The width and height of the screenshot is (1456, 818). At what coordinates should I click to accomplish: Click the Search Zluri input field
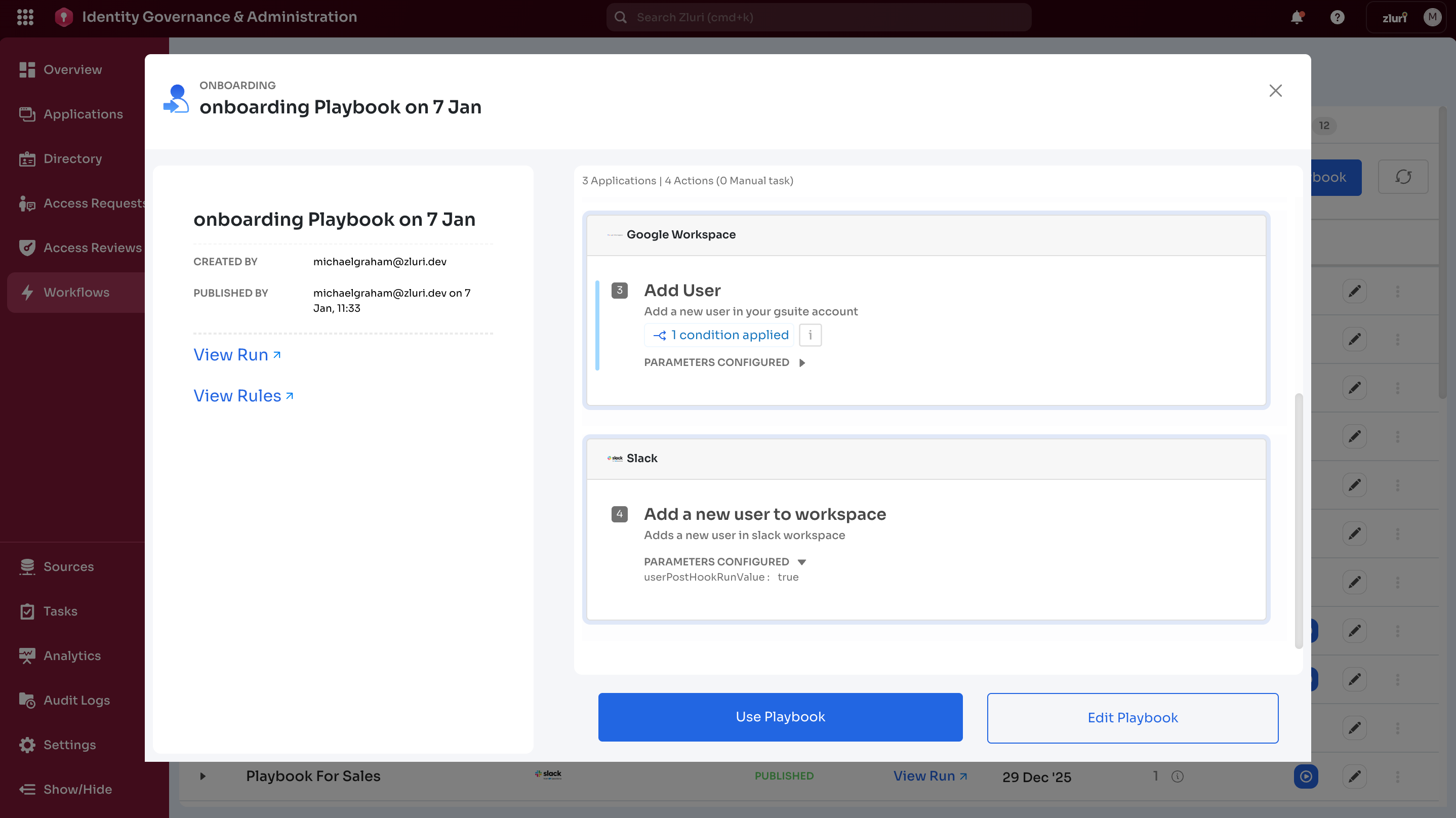point(819,17)
